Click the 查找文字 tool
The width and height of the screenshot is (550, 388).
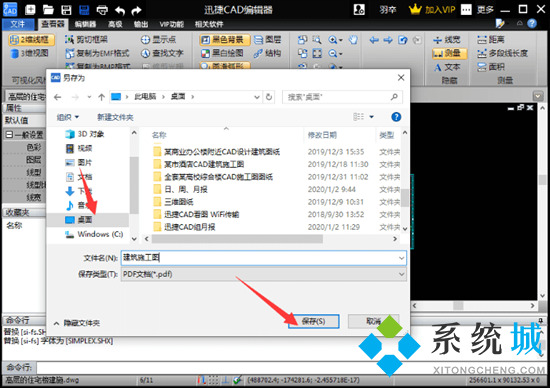(x=162, y=53)
